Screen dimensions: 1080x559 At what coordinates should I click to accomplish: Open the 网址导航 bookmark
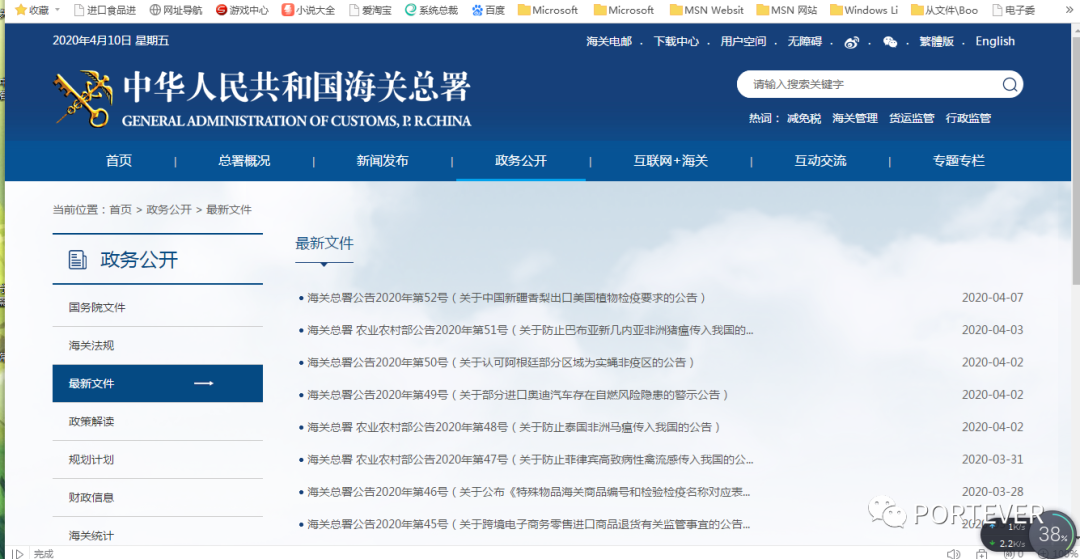(x=176, y=10)
